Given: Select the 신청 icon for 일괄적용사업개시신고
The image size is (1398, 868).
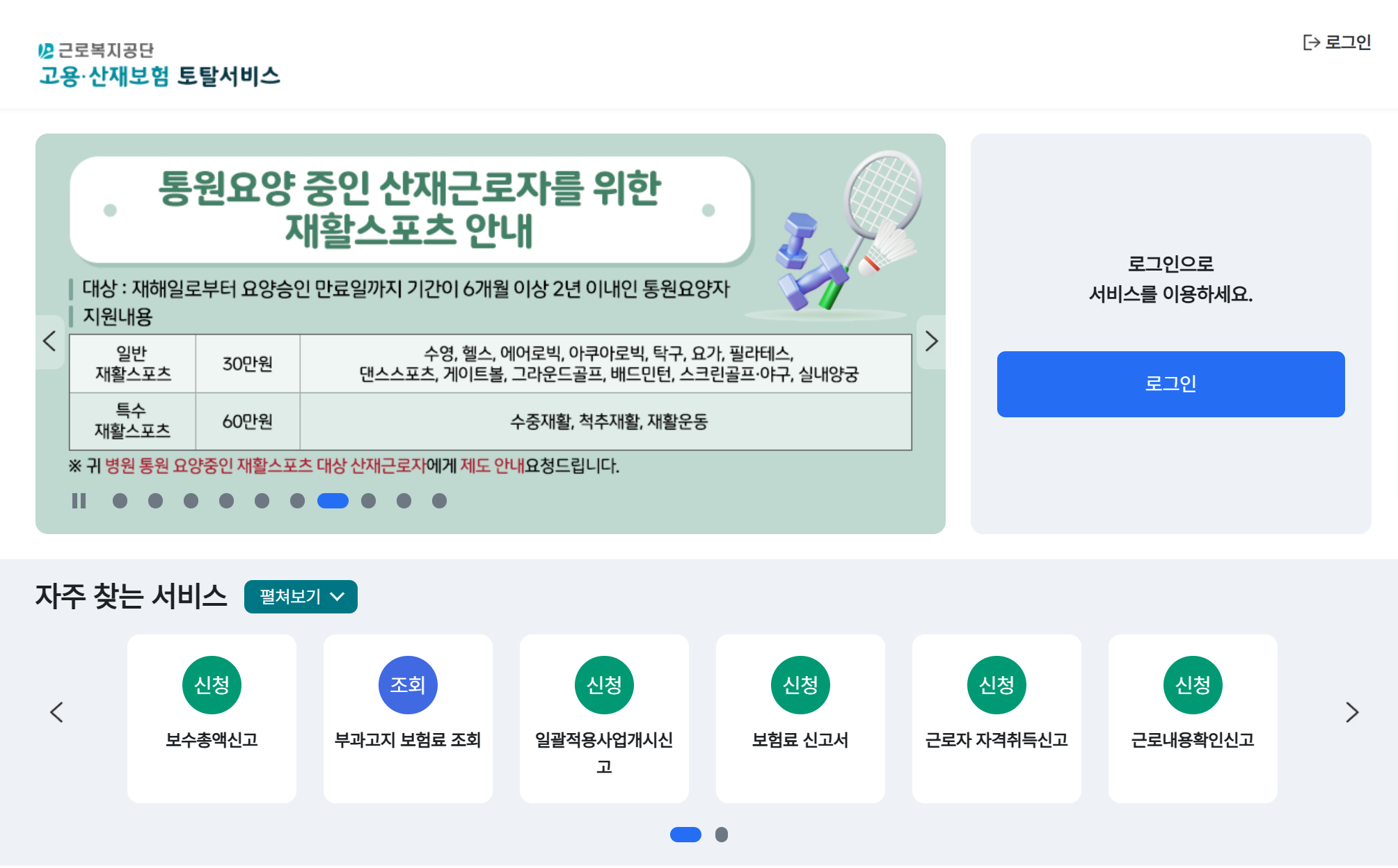Looking at the screenshot, I should tap(604, 684).
